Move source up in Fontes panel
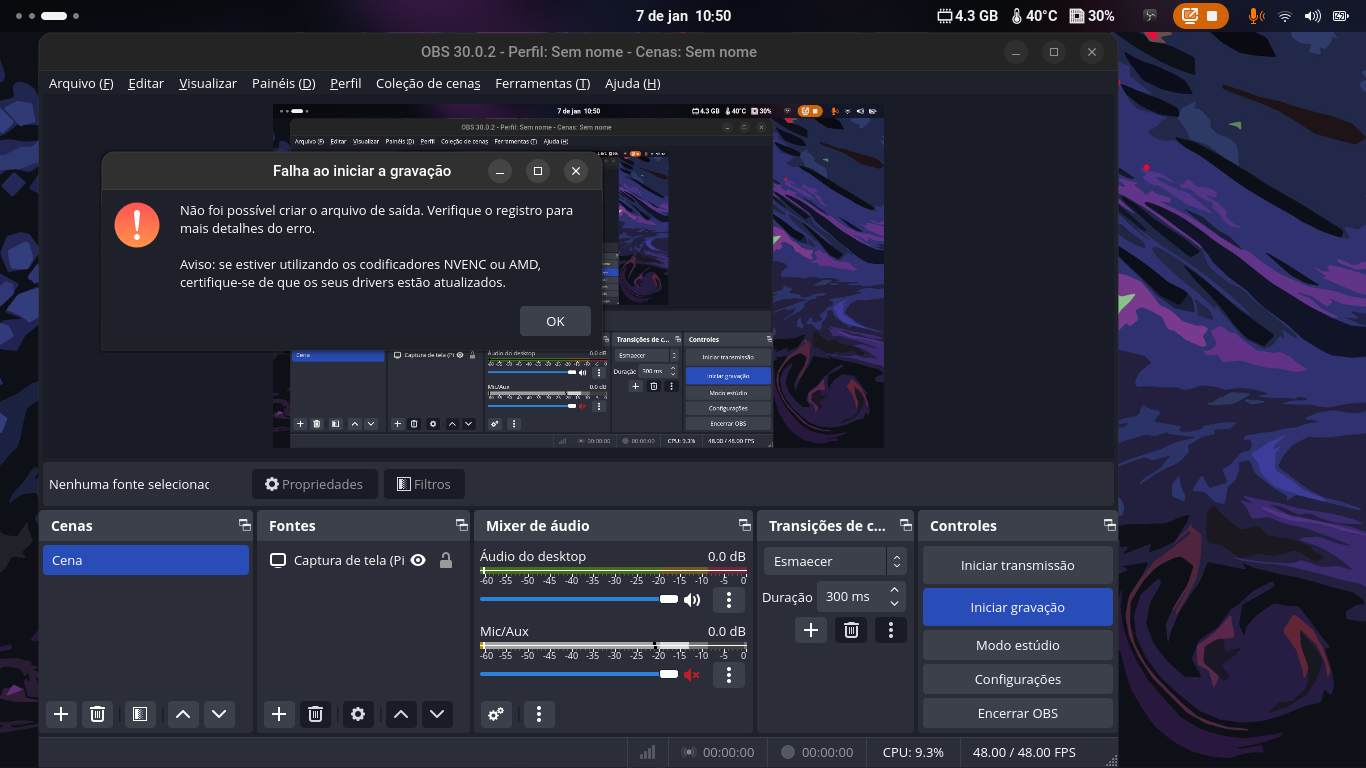This screenshot has width=1366, height=768. 401,714
